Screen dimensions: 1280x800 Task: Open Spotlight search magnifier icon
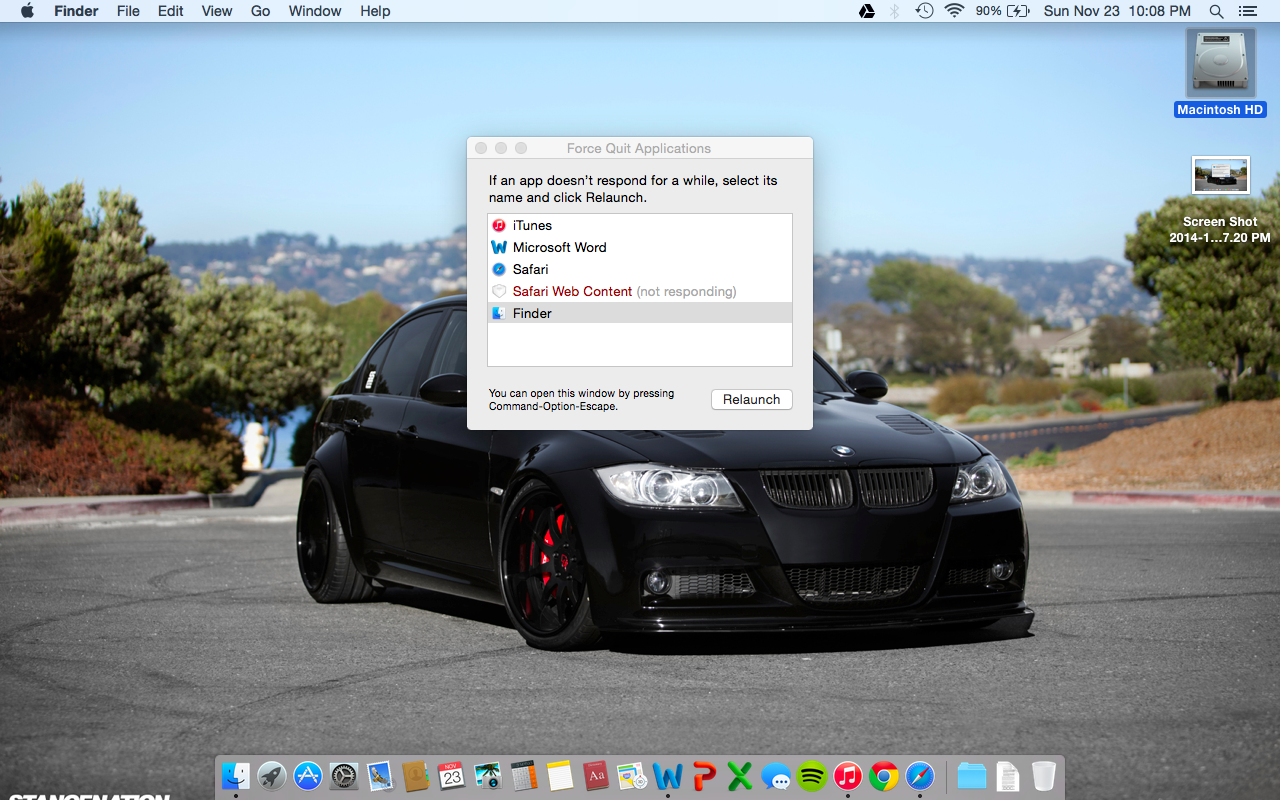tap(1216, 11)
